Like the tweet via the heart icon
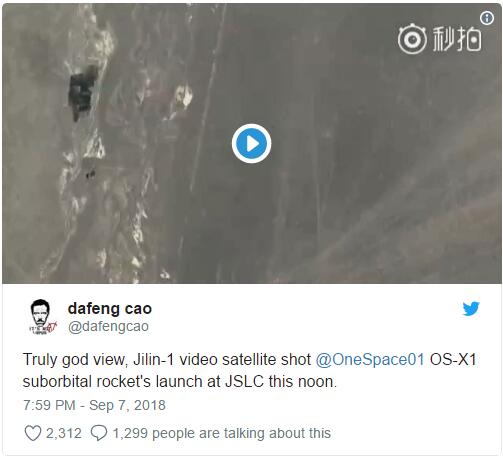 (x=33, y=433)
